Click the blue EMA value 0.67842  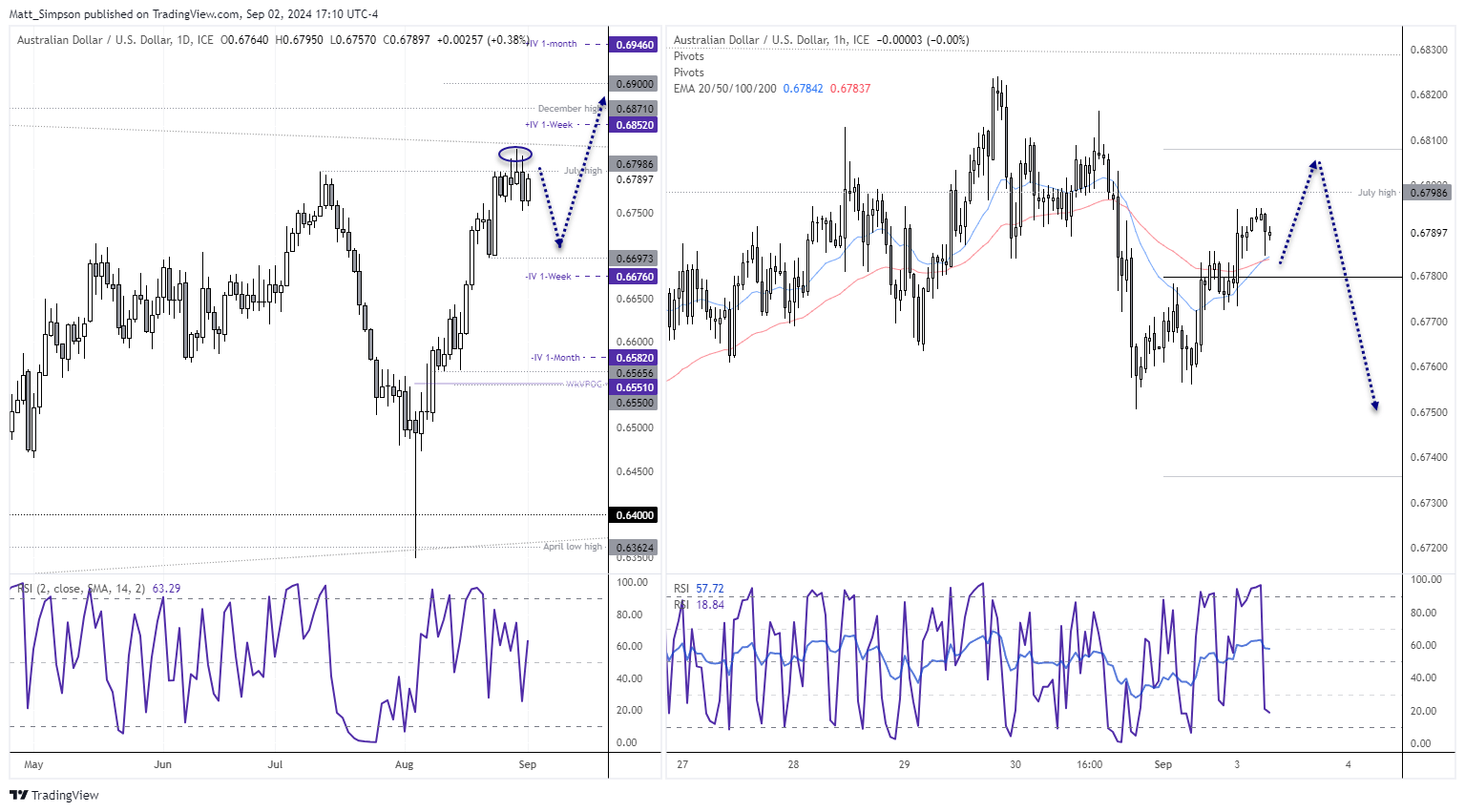click(803, 89)
